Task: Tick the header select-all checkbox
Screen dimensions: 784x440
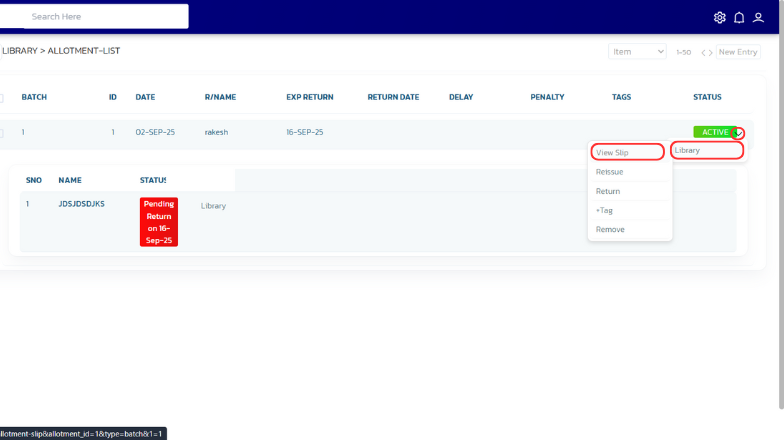Action: tap(1, 98)
